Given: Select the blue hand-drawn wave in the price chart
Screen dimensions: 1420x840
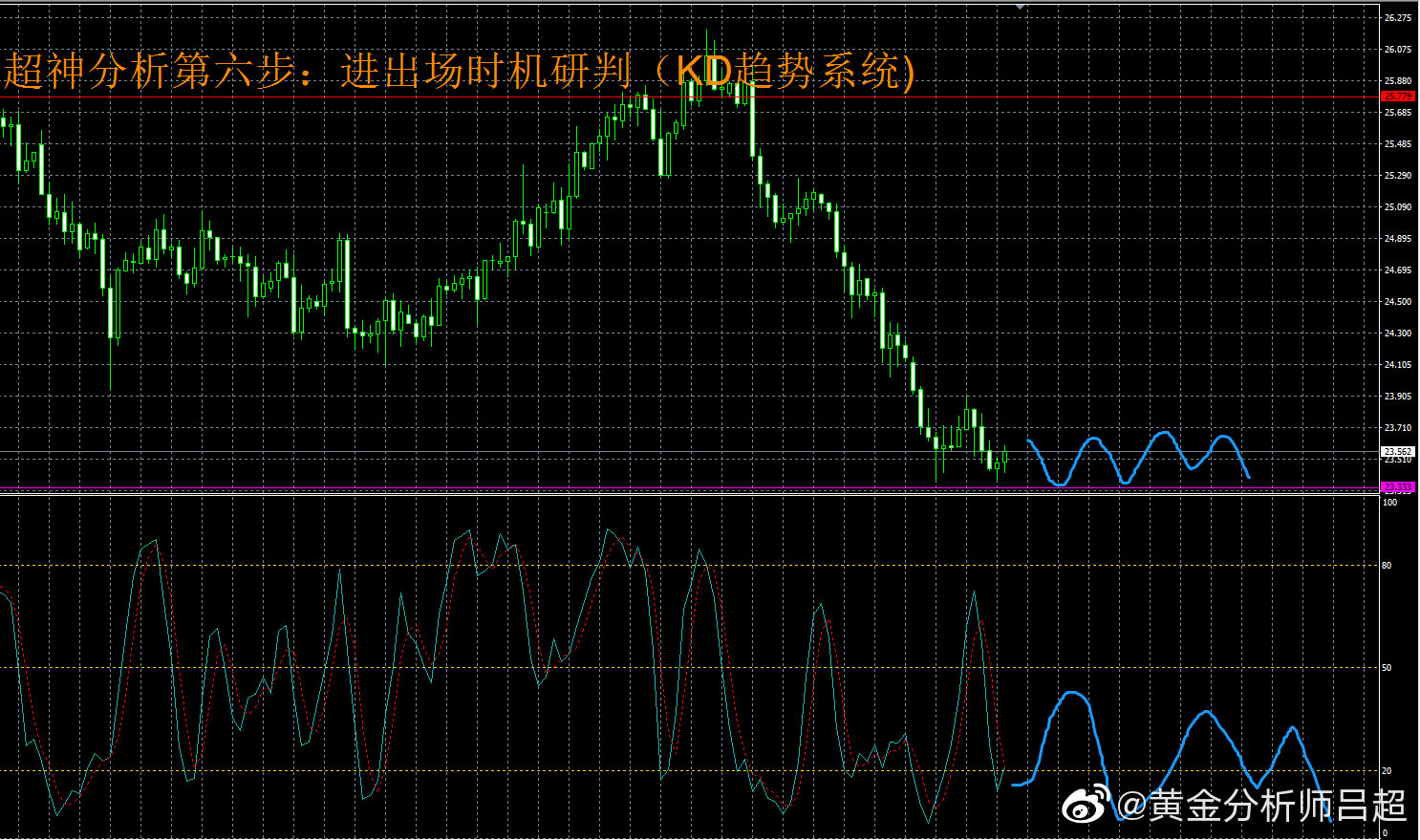Looking at the screenshot, I should (1094, 440).
